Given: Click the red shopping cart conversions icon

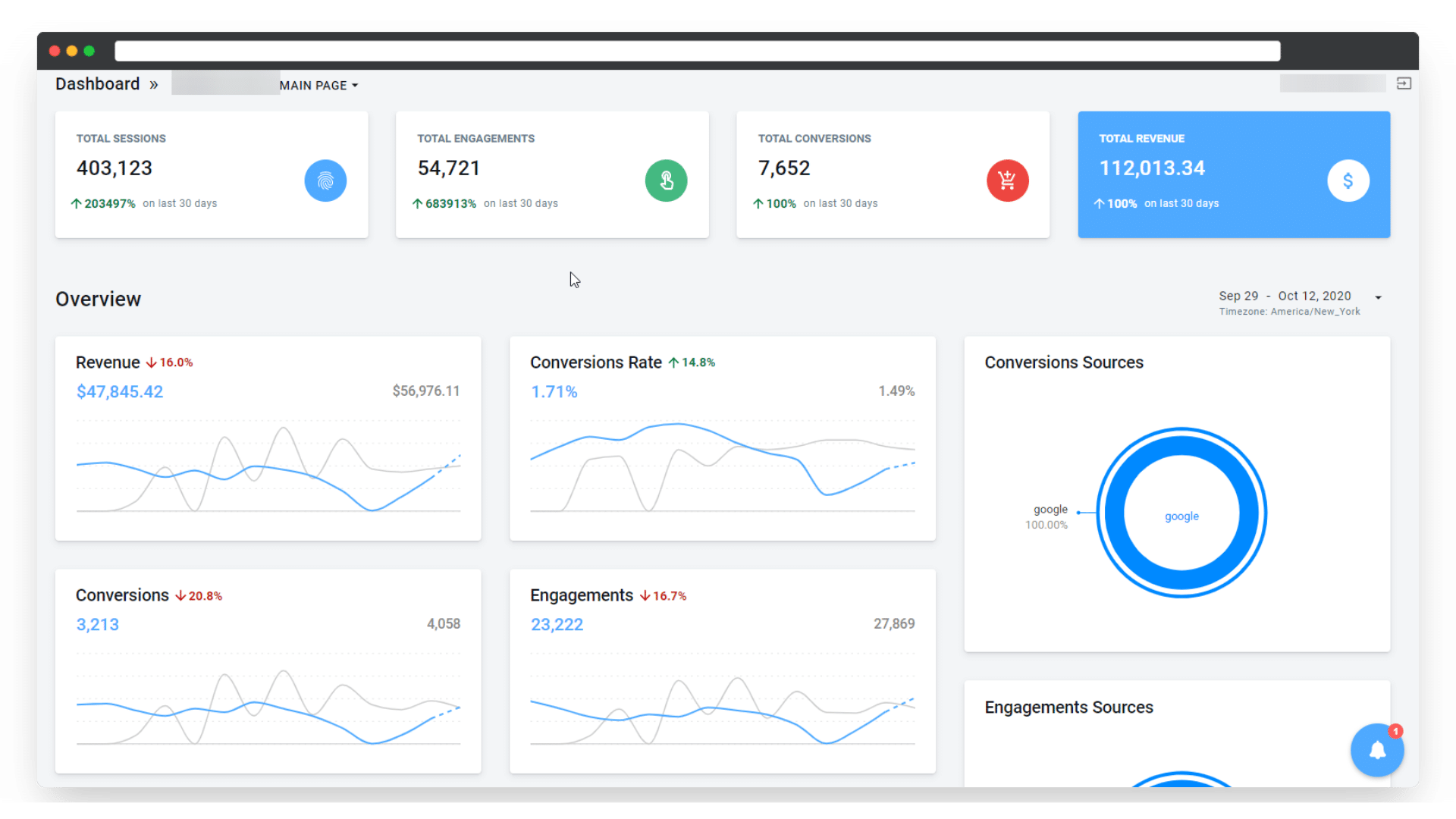Looking at the screenshot, I should tap(1007, 180).
